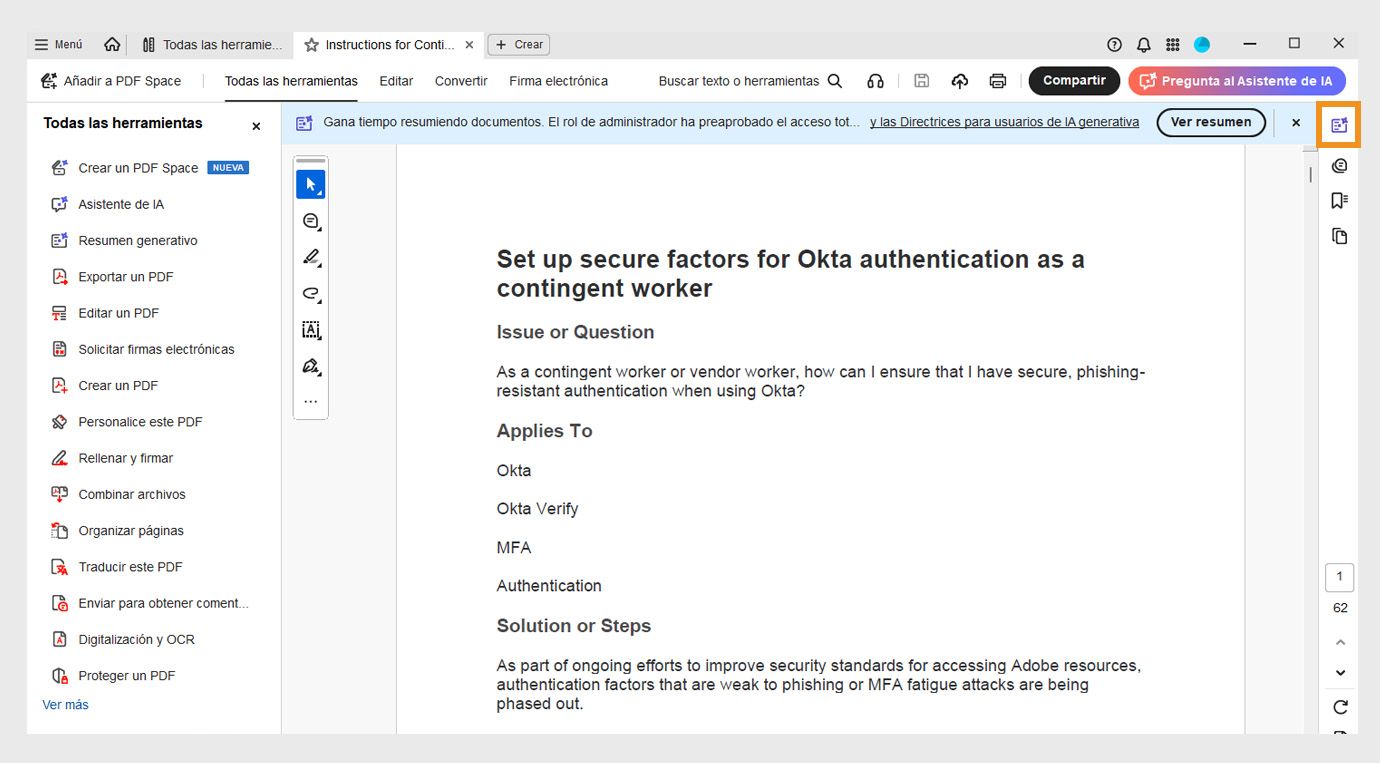1380x763 pixels.
Task: Activate the text box tool
Action: pyautogui.click(x=310, y=330)
